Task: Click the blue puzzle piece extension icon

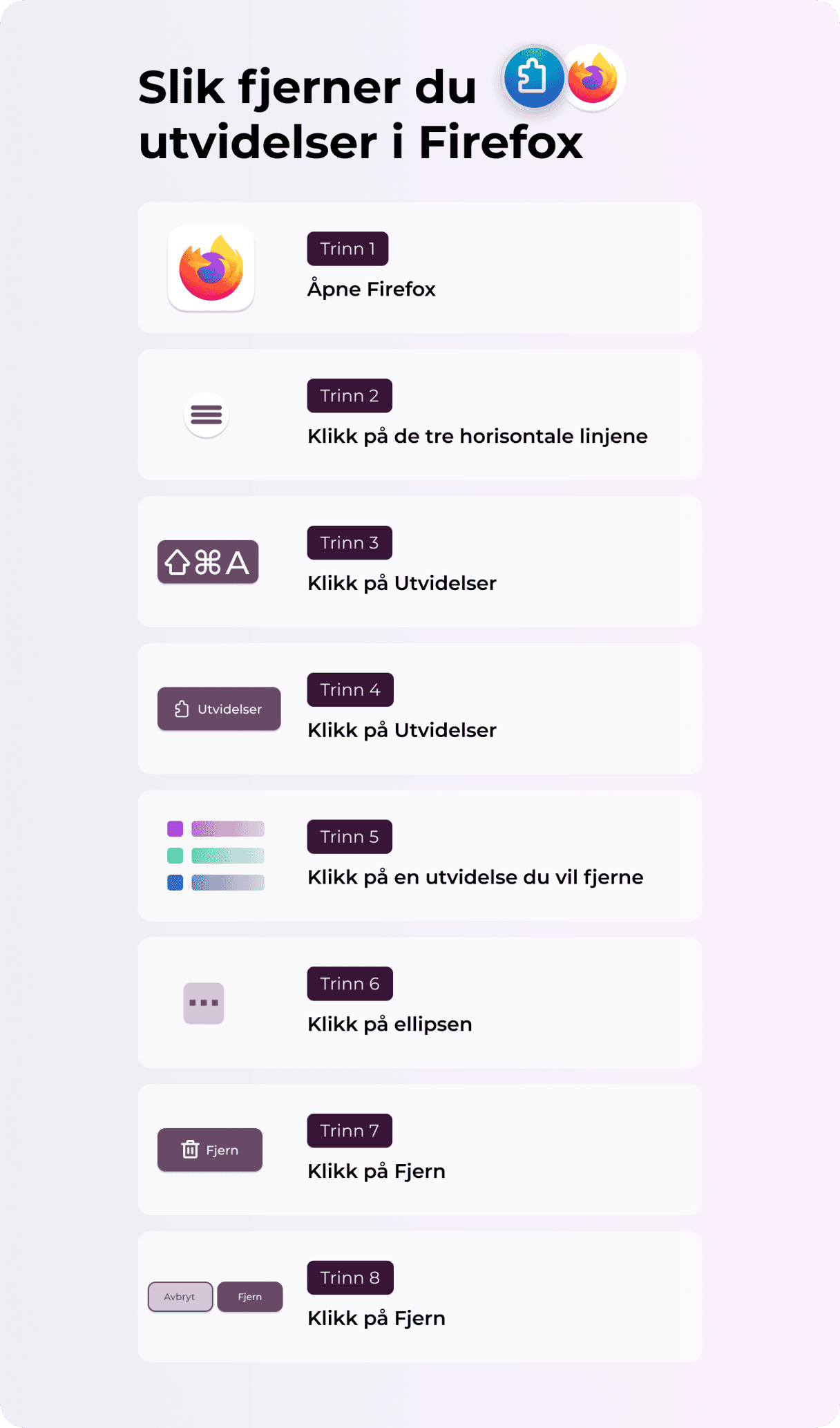Action: click(x=533, y=77)
